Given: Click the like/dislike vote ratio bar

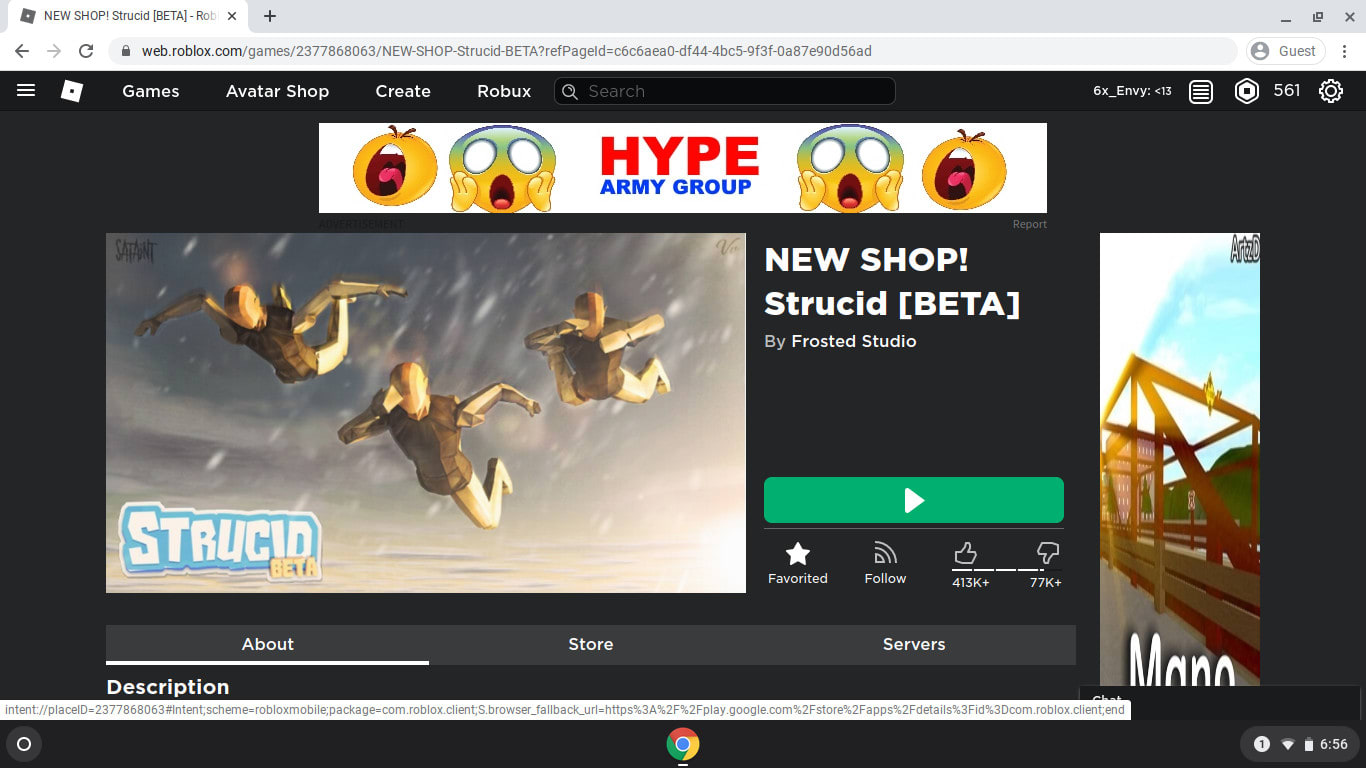Looking at the screenshot, I should coord(1007,570).
